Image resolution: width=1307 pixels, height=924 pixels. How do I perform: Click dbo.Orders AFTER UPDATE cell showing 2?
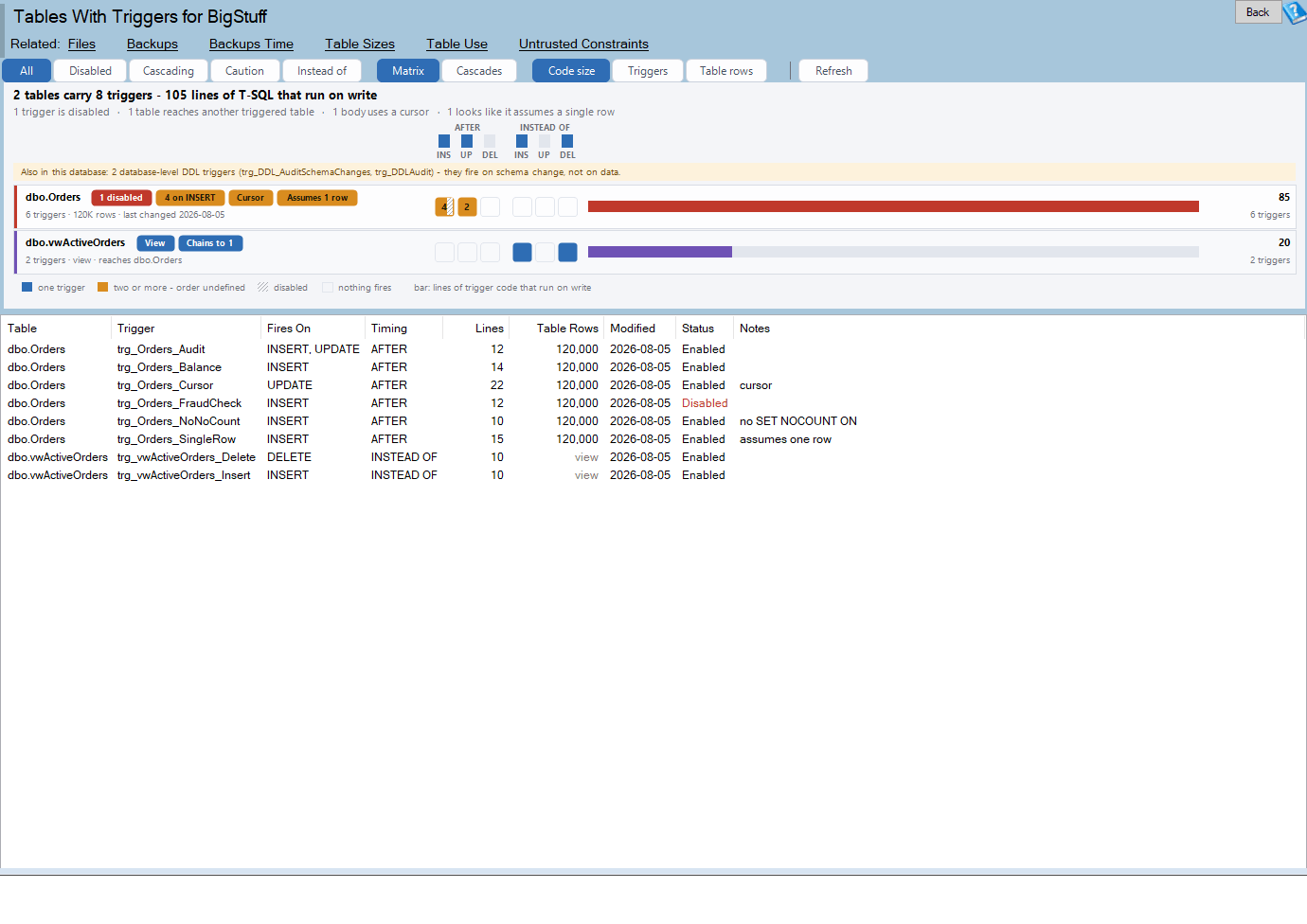point(467,206)
